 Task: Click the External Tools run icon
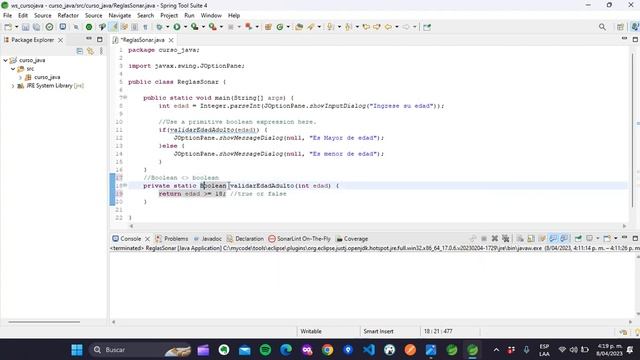[213, 27]
